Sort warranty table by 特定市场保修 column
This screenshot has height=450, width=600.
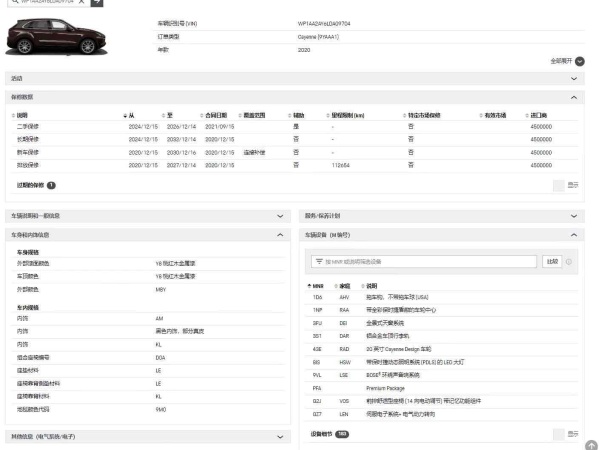[422, 115]
